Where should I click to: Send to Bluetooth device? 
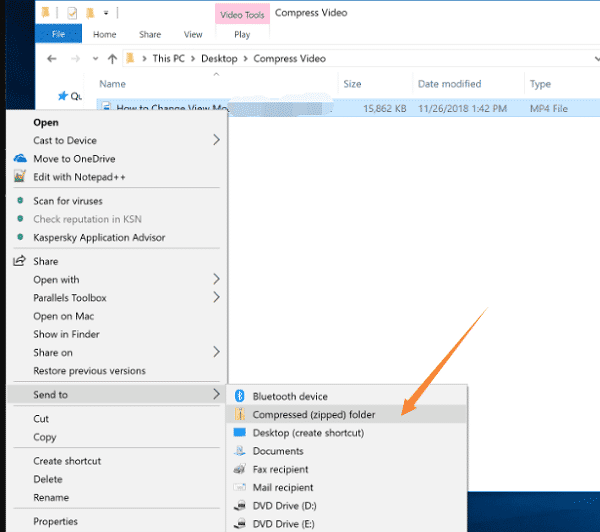tap(347, 396)
